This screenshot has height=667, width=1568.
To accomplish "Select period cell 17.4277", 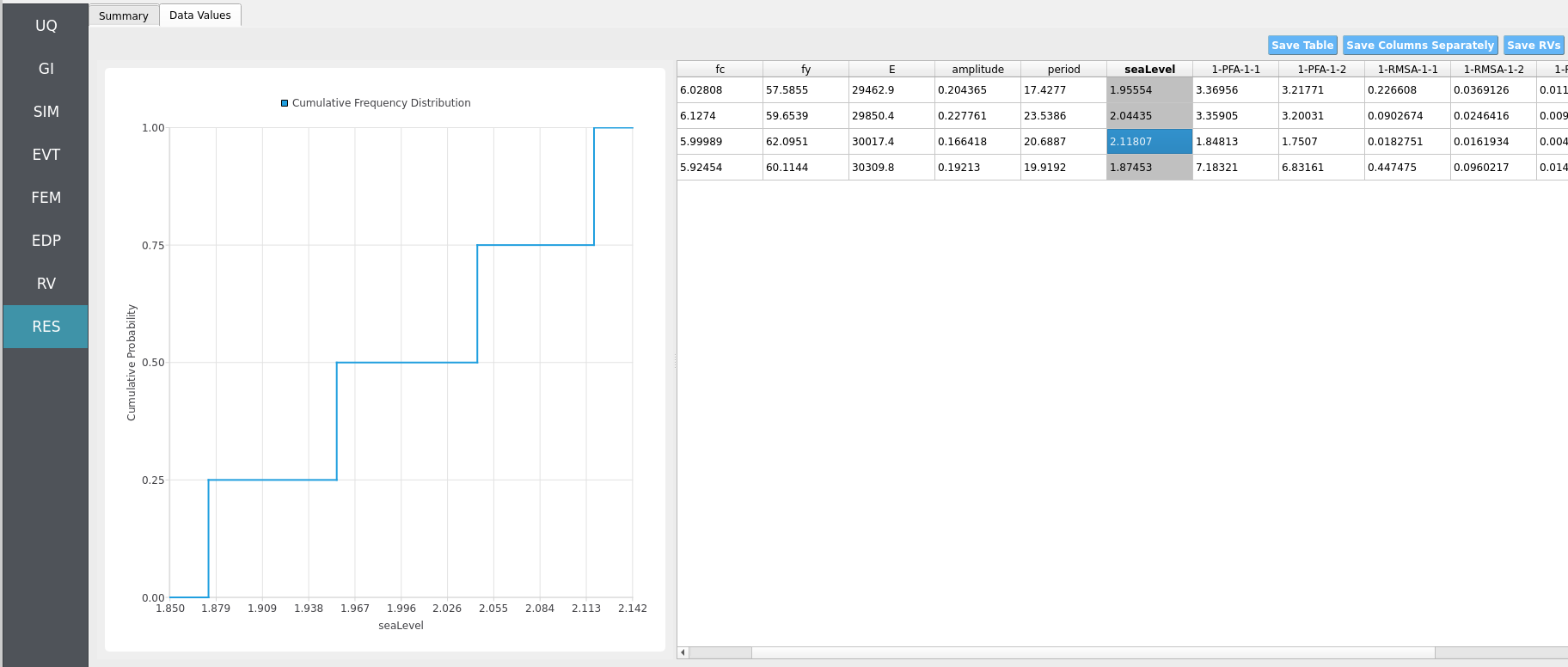I will [x=1063, y=90].
